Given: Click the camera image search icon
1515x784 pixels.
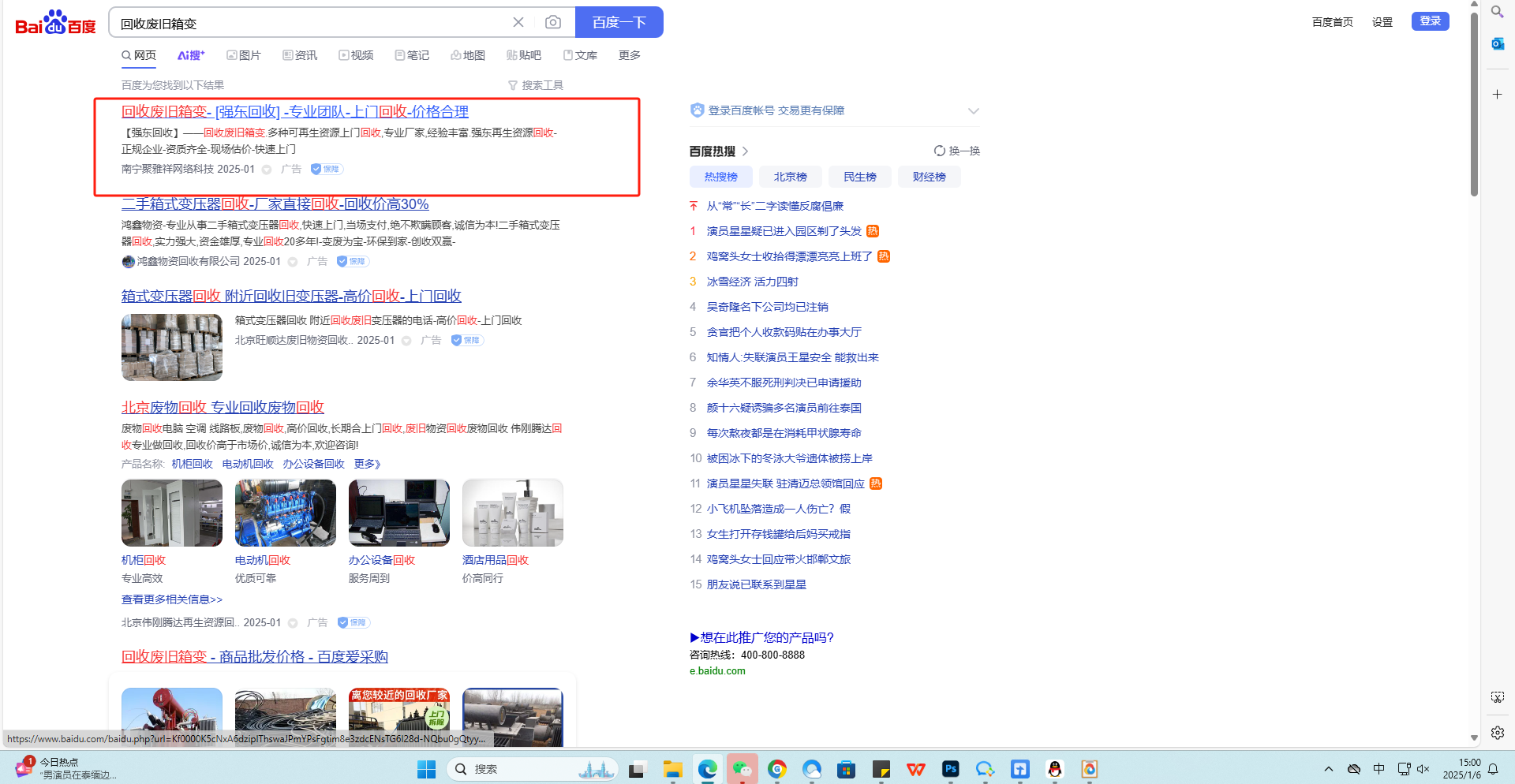Looking at the screenshot, I should 553,22.
